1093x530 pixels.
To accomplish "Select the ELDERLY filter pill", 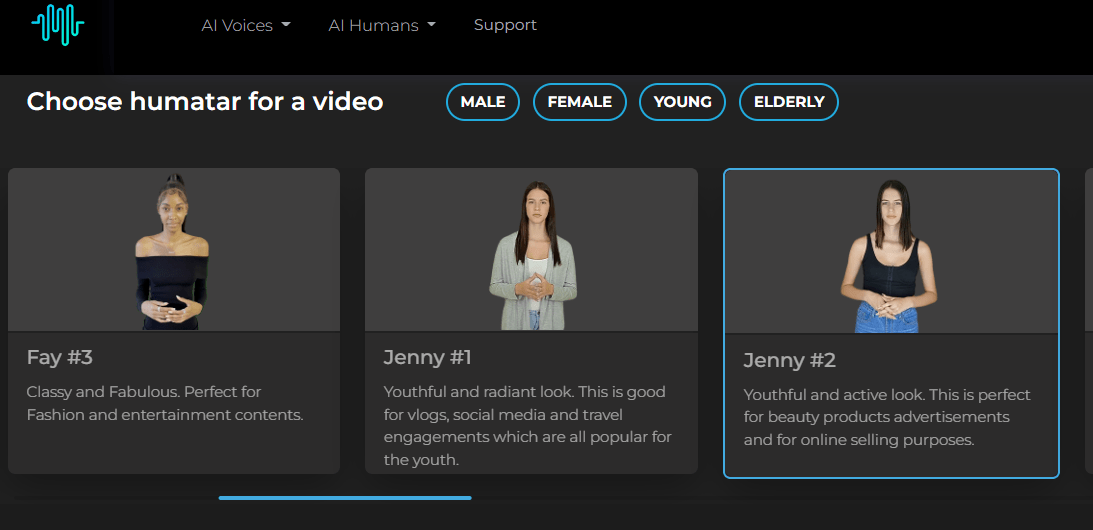I will [789, 102].
